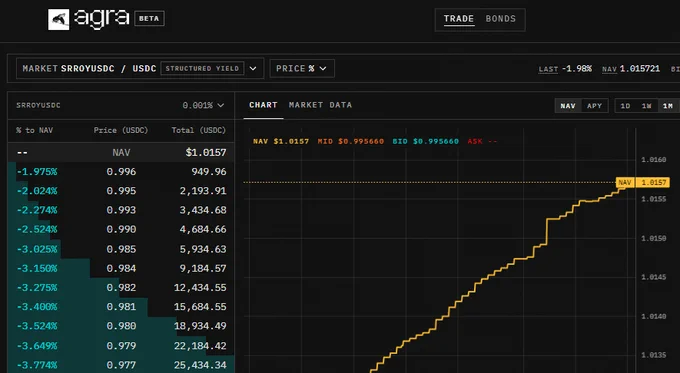Open the MARKET DATA tab

[x=320, y=105]
